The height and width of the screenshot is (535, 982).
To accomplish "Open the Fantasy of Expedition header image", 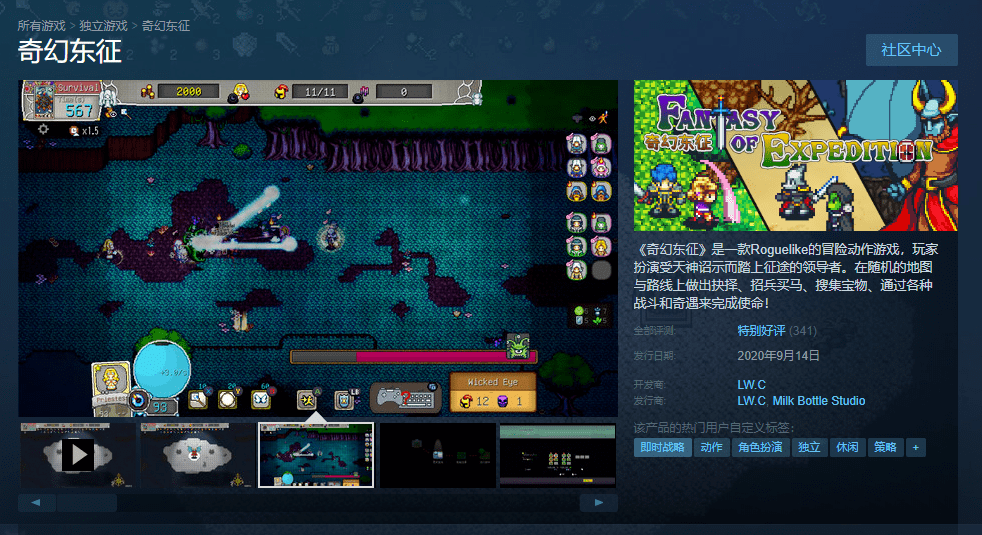I will [795, 155].
